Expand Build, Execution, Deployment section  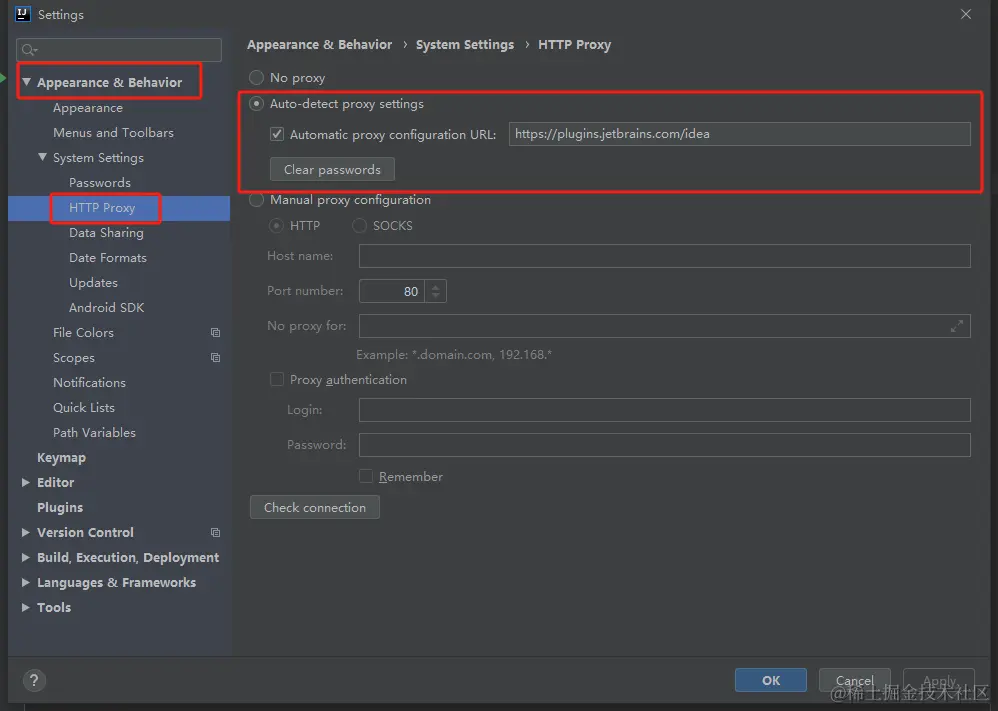25,558
